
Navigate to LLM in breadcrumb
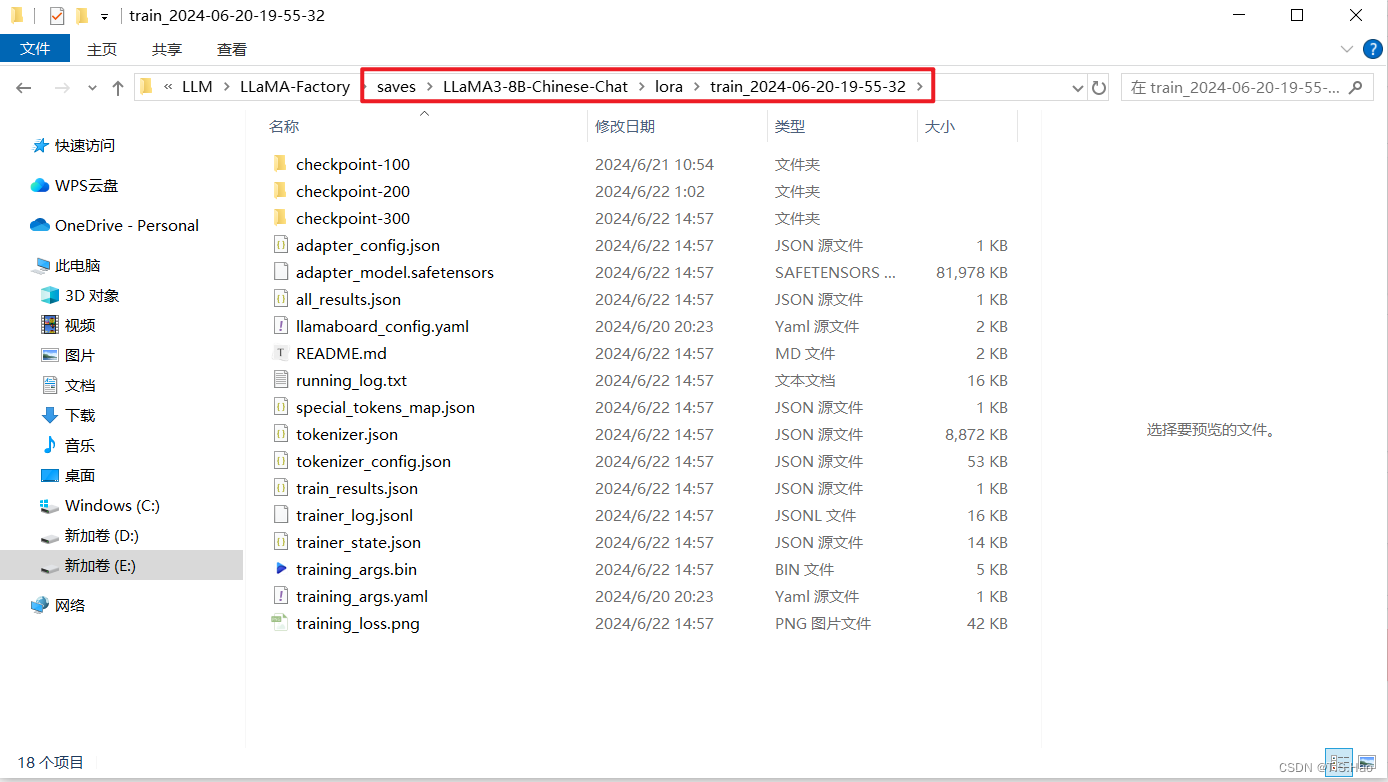197,87
